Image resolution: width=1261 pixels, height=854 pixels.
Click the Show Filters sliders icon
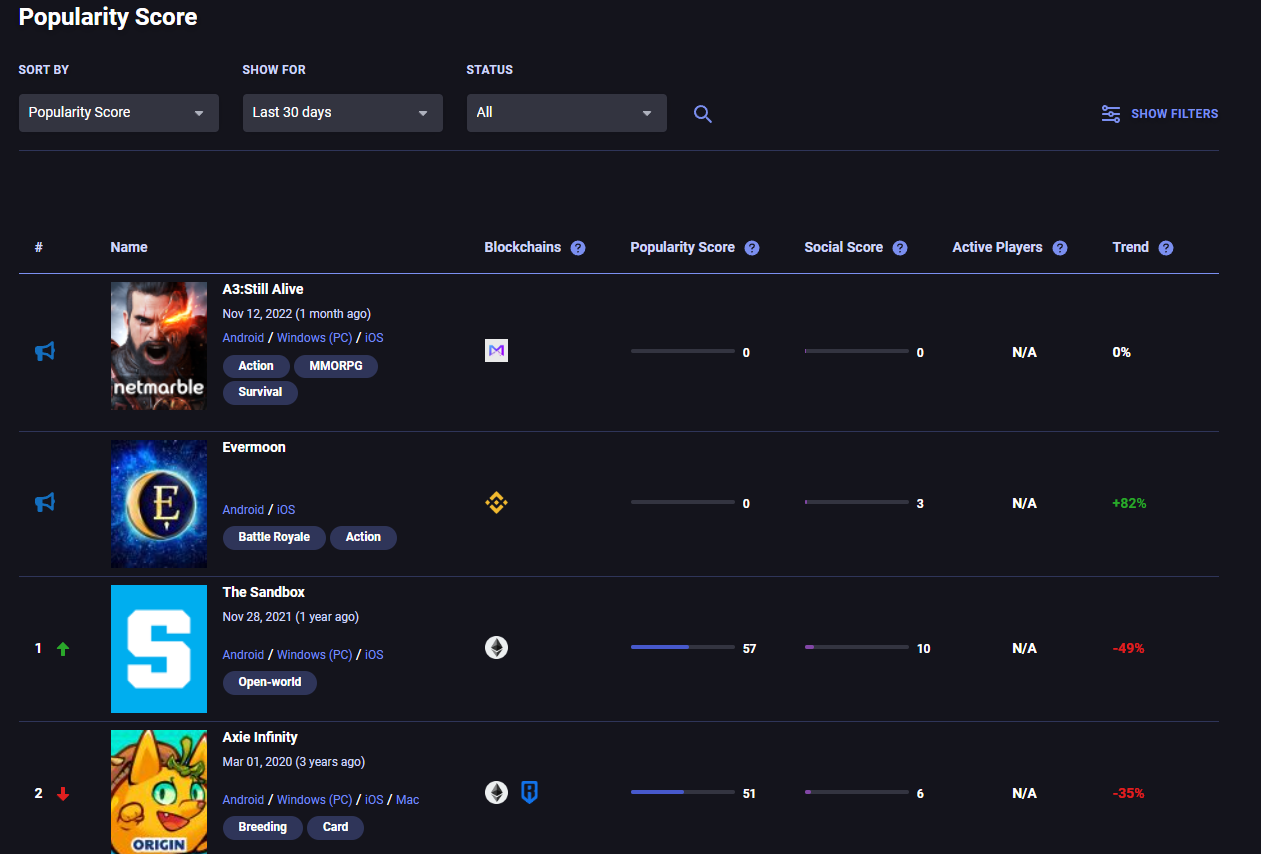(1110, 114)
